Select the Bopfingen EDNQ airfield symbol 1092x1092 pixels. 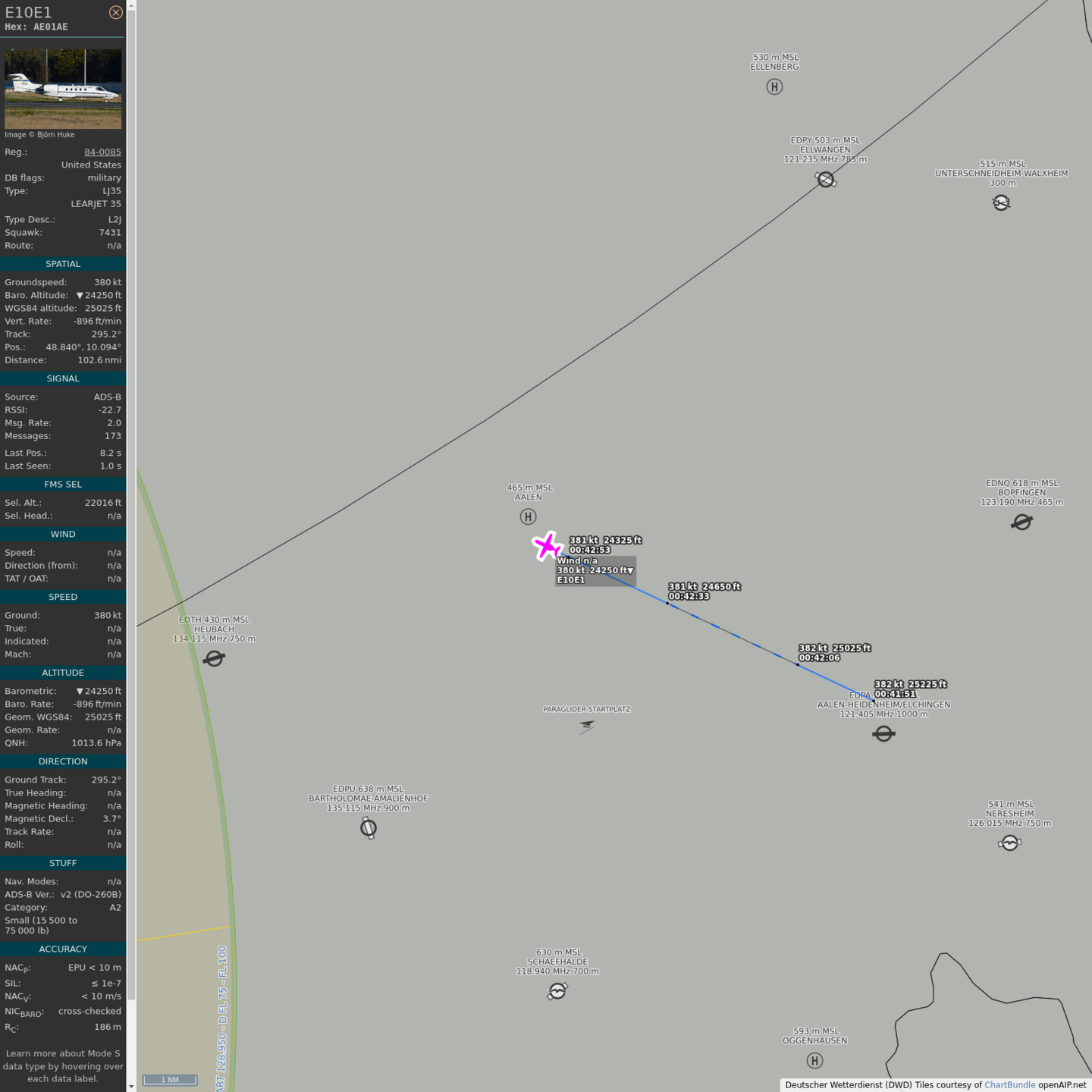pos(1022,522)
